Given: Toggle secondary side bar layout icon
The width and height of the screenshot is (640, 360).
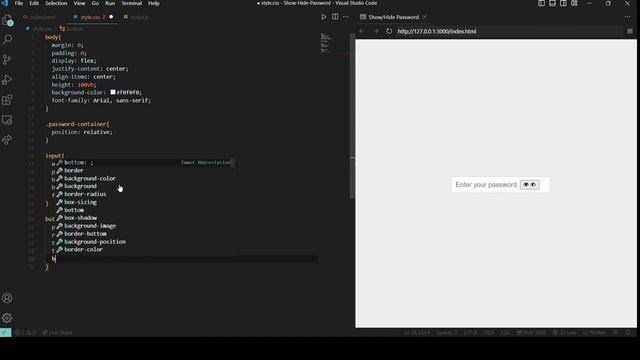Looking at the screenshot, I should 563,3.
